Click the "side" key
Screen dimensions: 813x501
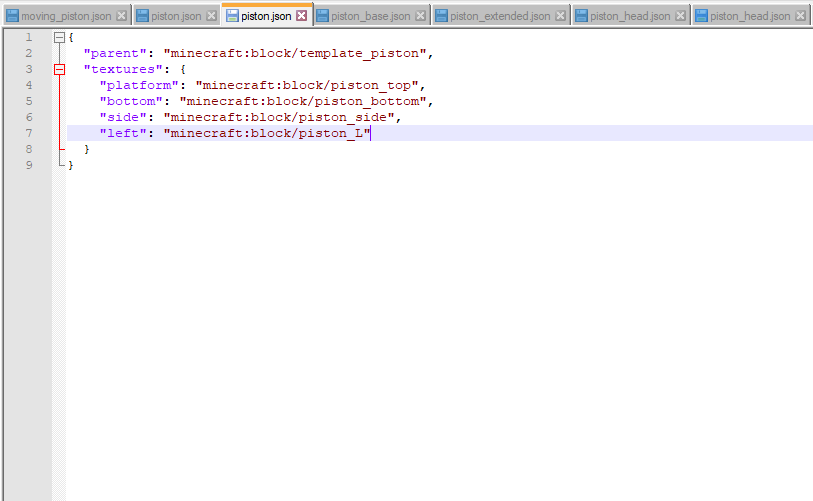point(123,117)
